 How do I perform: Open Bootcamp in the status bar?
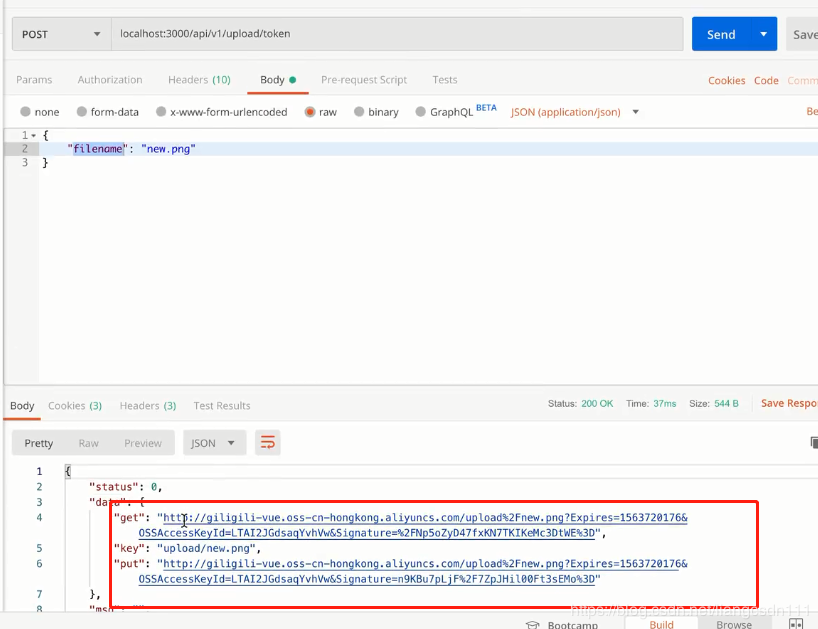[x=572, y=624]
